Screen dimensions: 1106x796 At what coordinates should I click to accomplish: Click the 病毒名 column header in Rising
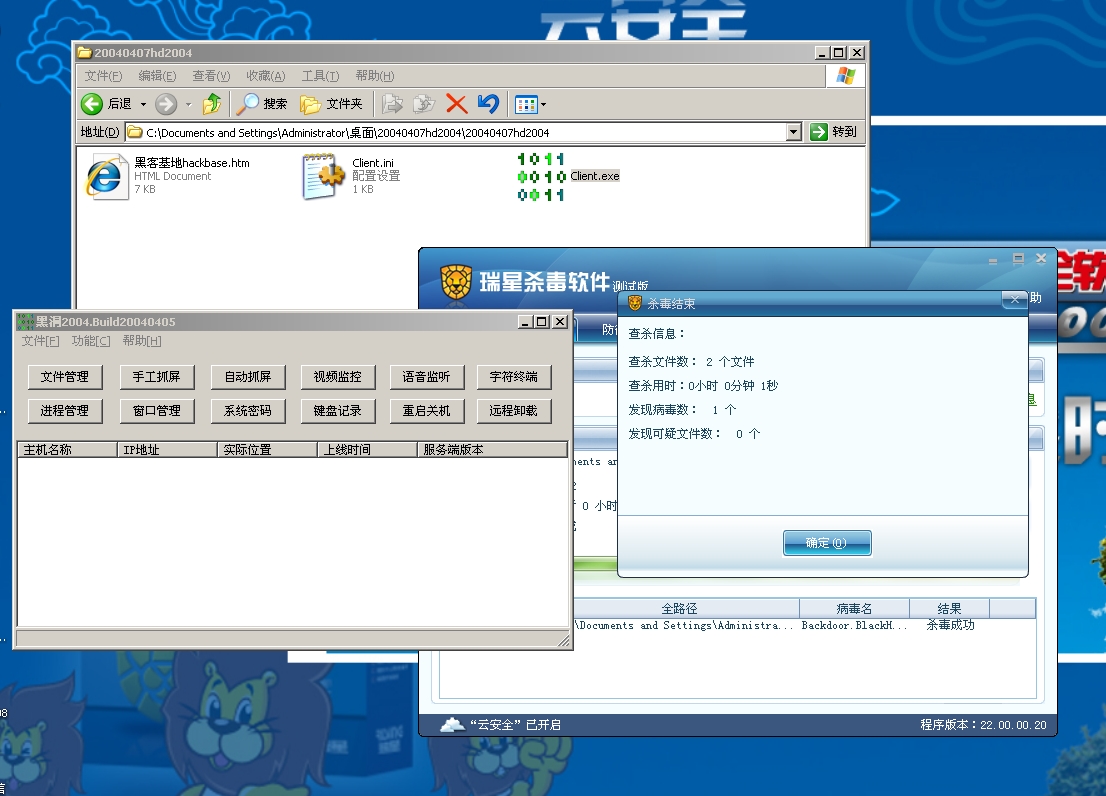[x=854, y=608]
